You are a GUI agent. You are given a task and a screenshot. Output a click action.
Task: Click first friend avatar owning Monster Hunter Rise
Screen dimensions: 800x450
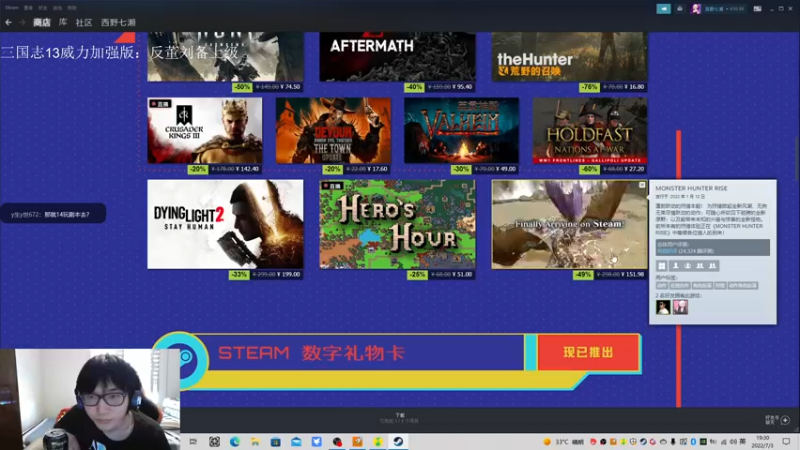663,307
